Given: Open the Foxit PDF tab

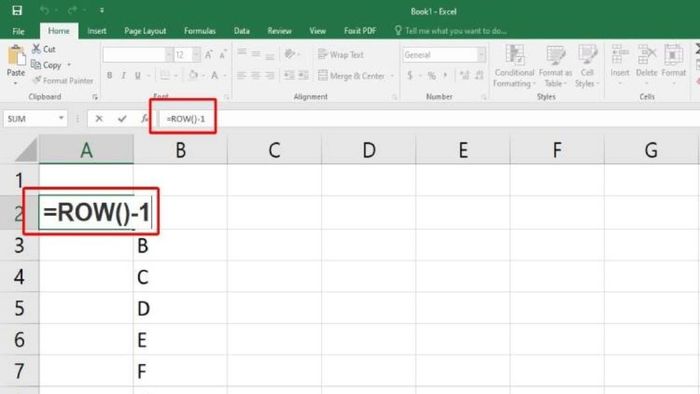Looking at the screenshot, I should (x=360, y=31).
